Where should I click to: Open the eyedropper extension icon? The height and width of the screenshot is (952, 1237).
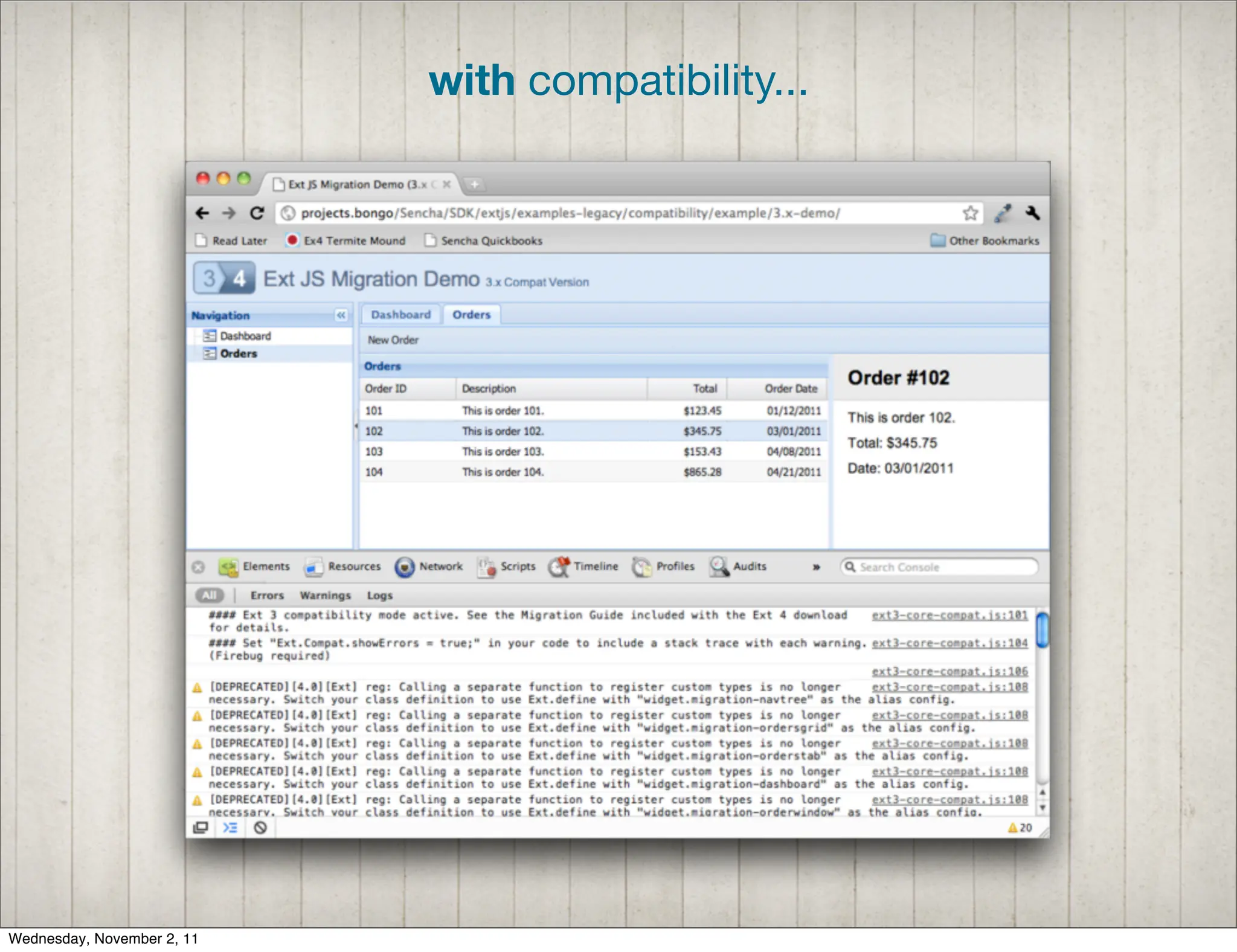tap(1003, 213)
